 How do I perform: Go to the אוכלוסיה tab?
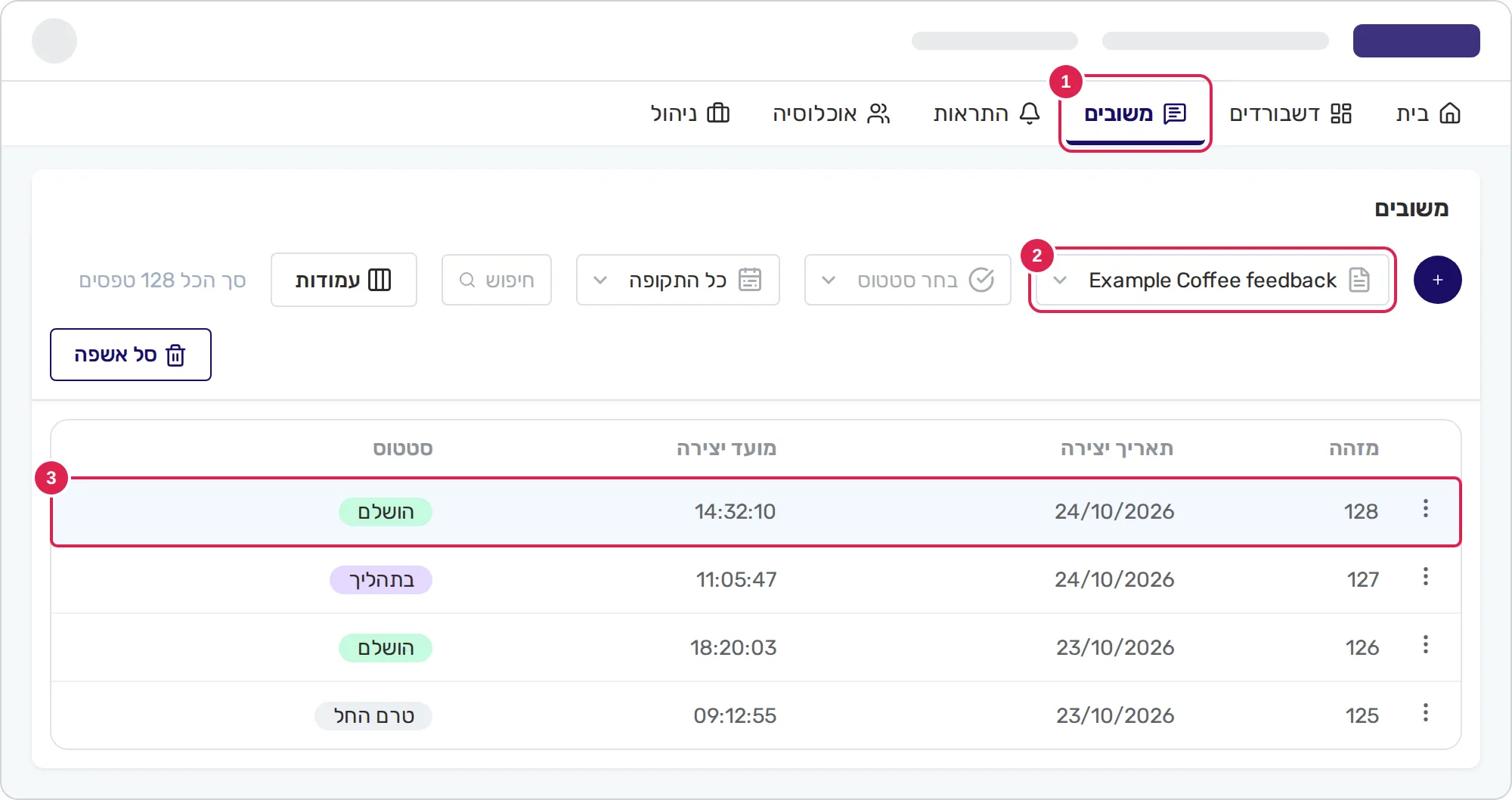[831, 113]
